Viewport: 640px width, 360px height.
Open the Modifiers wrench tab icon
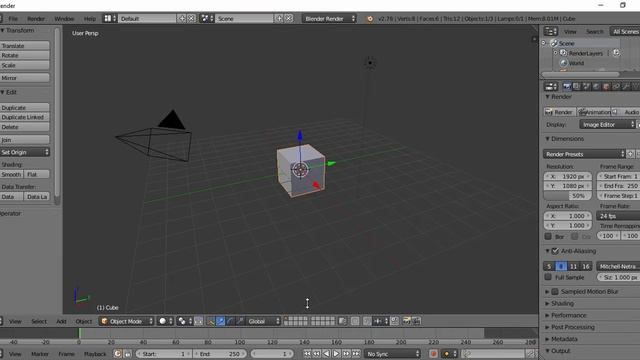(626, 87)
